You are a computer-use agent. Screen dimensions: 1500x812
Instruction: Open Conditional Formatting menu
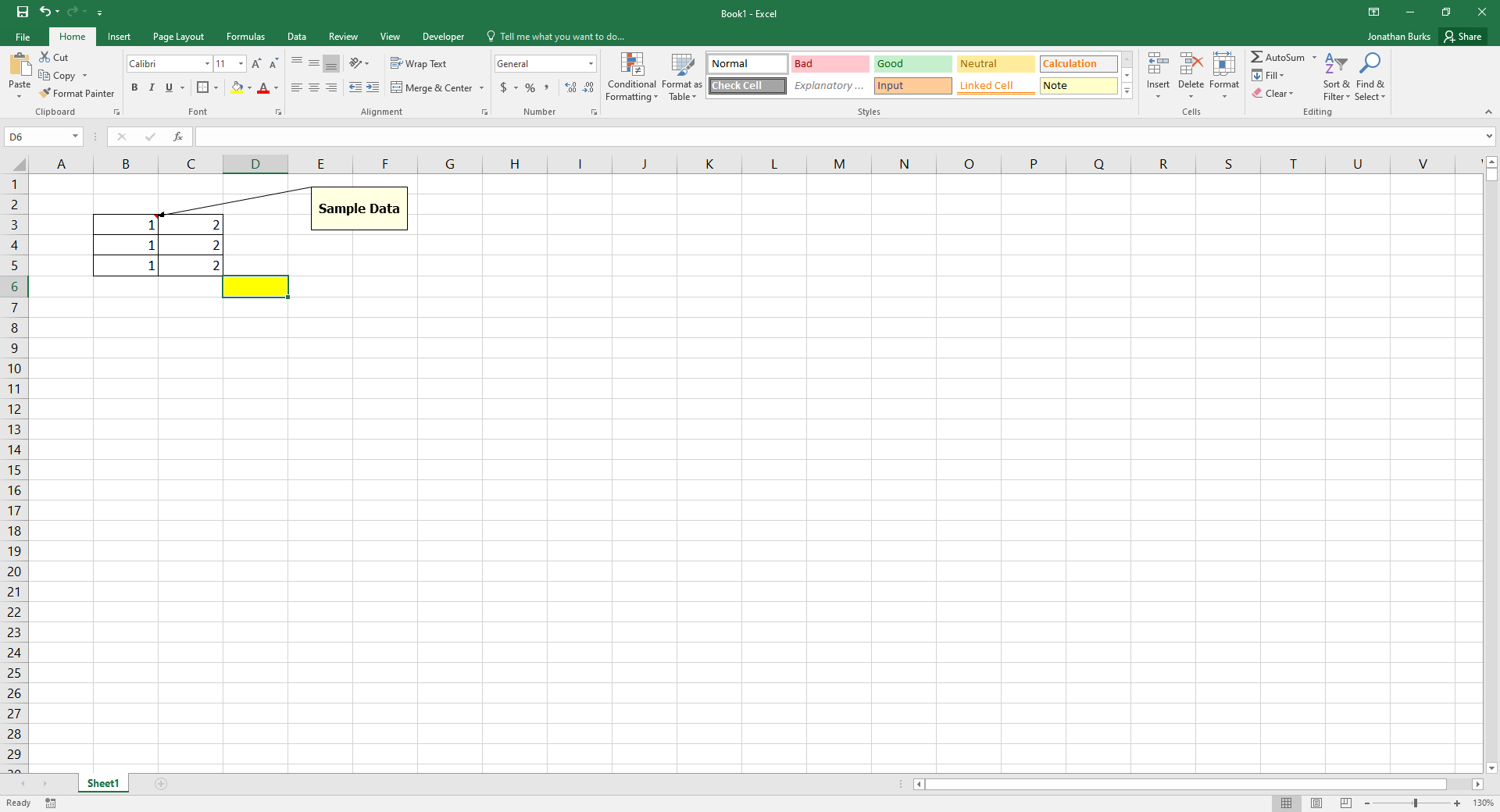pos(632,77)
